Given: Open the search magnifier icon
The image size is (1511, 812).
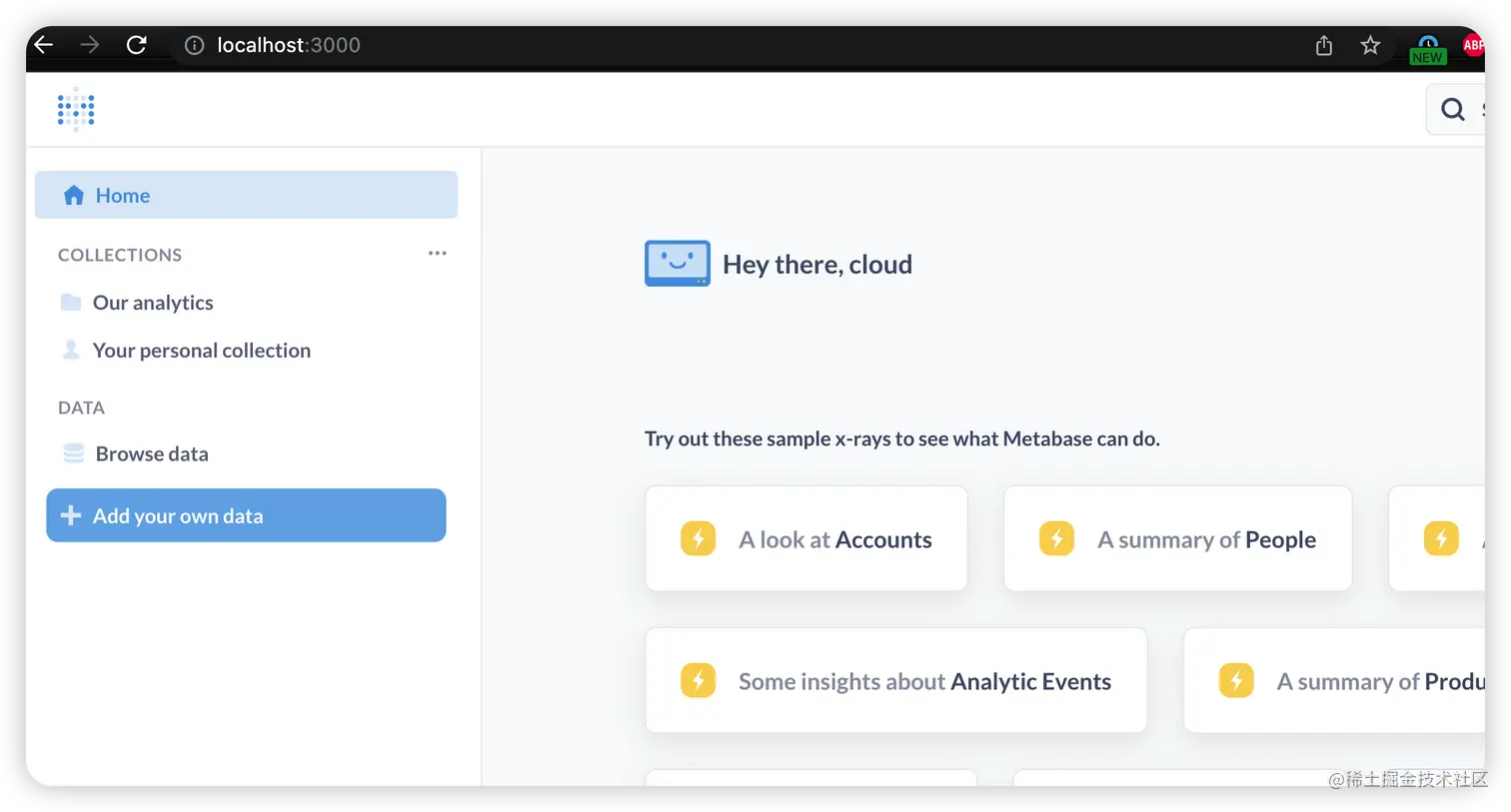Looking at the screenshot, I should pyautogui.click(x=1453, y=109).
